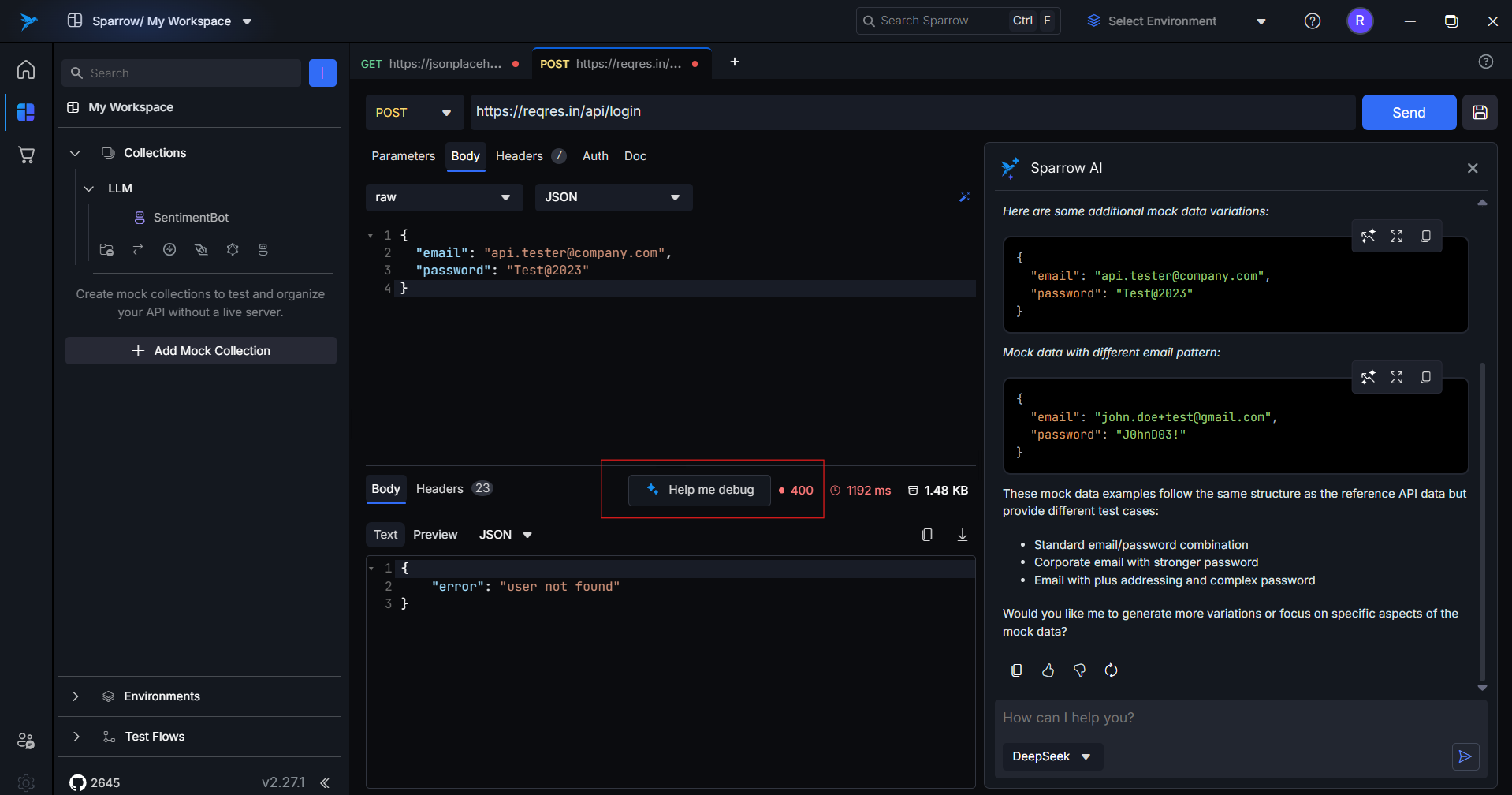Click the AI chat input field
The width and height of the screenshot is (1512, 795).
point(1240,718)
